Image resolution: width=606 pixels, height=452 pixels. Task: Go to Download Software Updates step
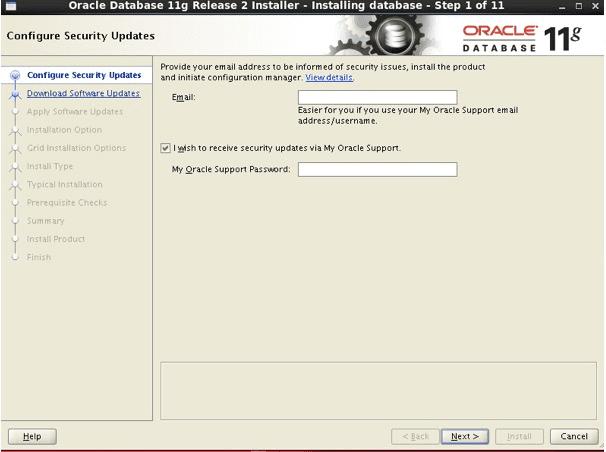pos(83,93)
